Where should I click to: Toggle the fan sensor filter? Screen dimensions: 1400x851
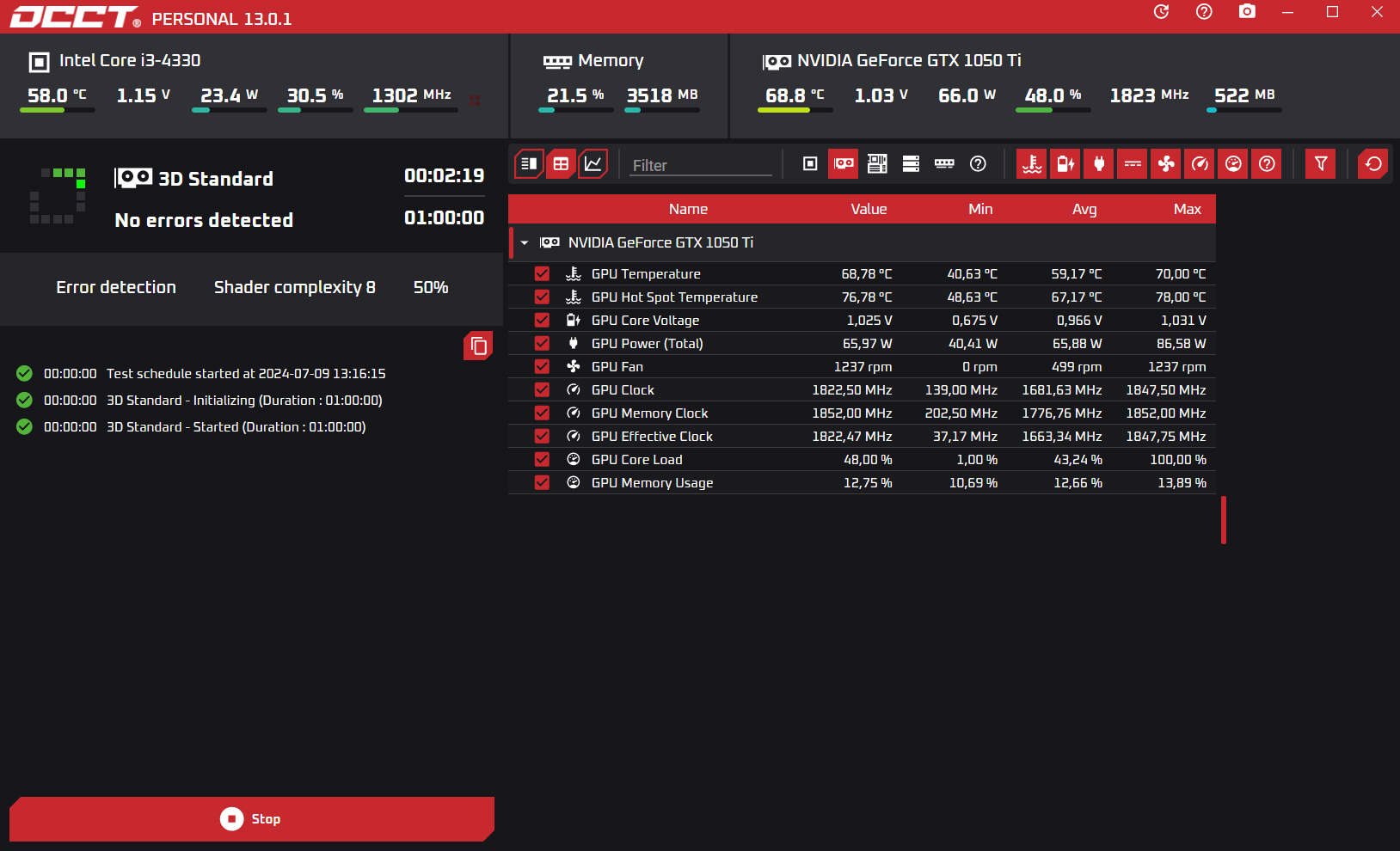pyautogui.click(x=1166, y=163)
